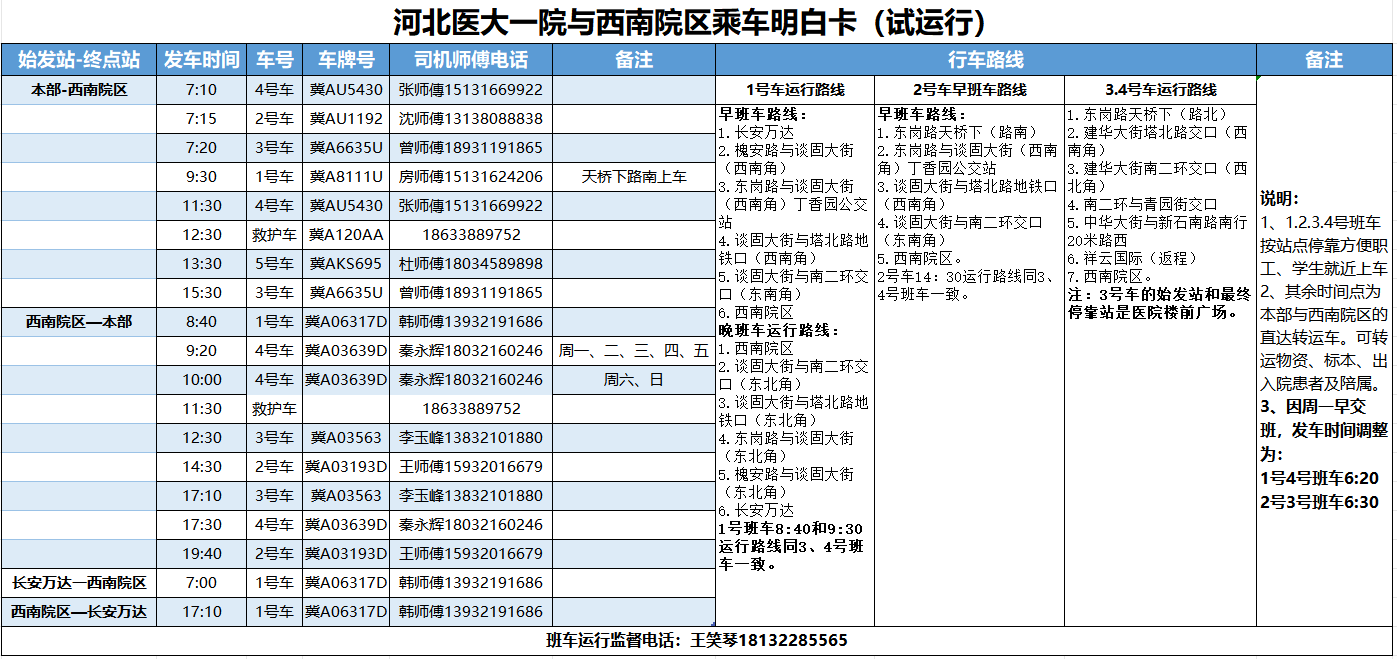Select the 19:40 departure time cell
The width and height of the screenshot is (1397, 659).
tap(201, 554)
